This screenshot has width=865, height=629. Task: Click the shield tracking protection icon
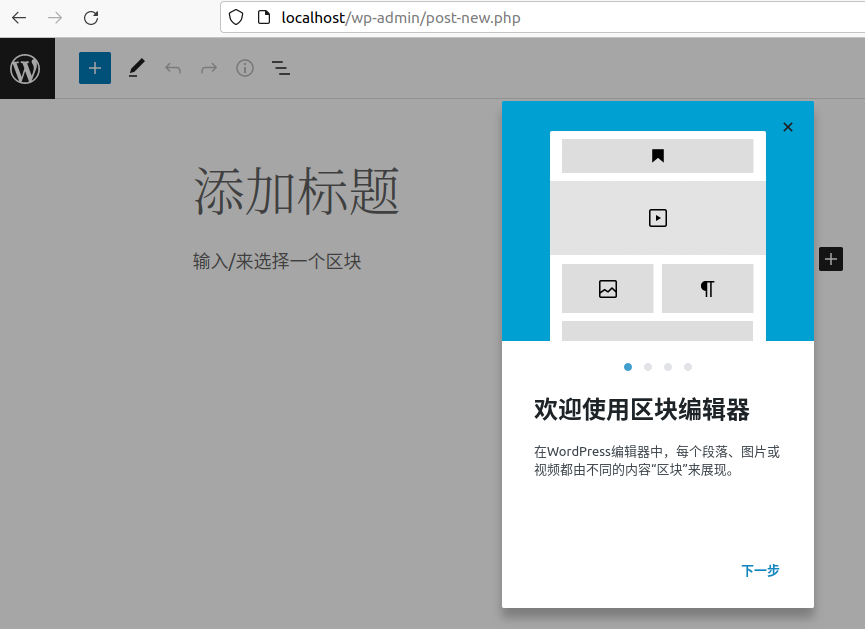coord(236,18)
